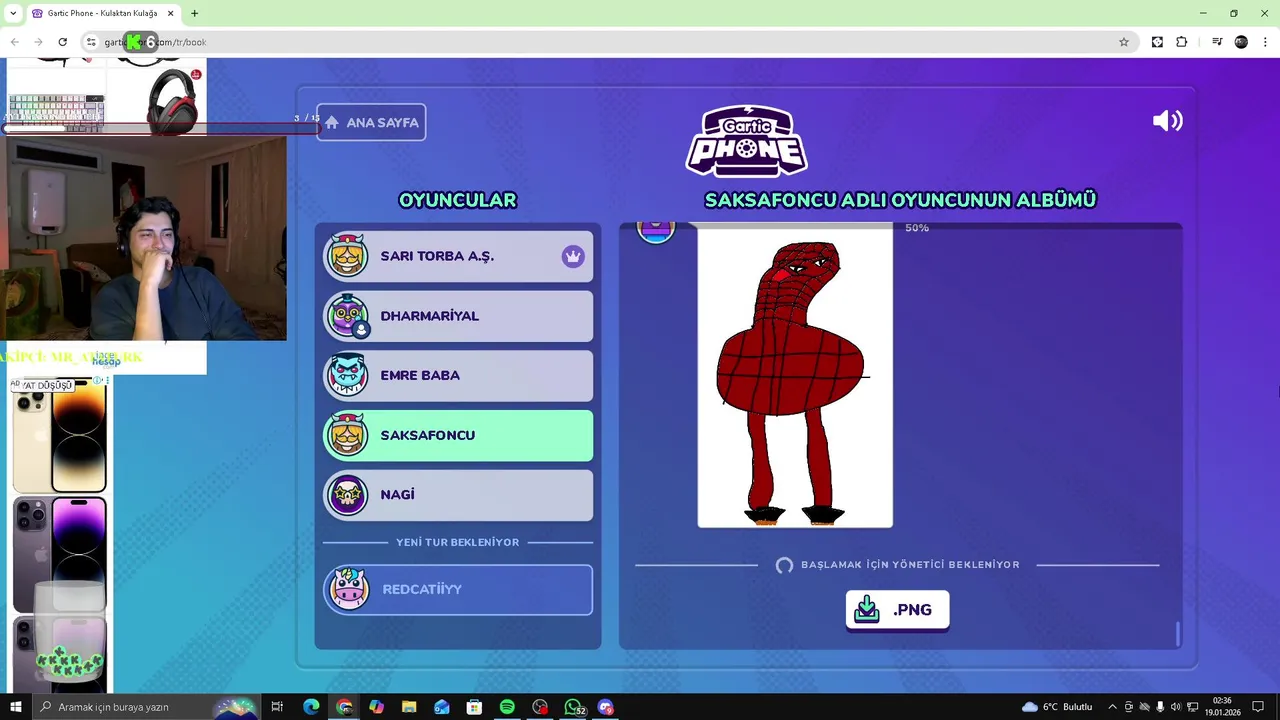
Task: Bookmark this page with the star icon
Action: click(1124, 42)
